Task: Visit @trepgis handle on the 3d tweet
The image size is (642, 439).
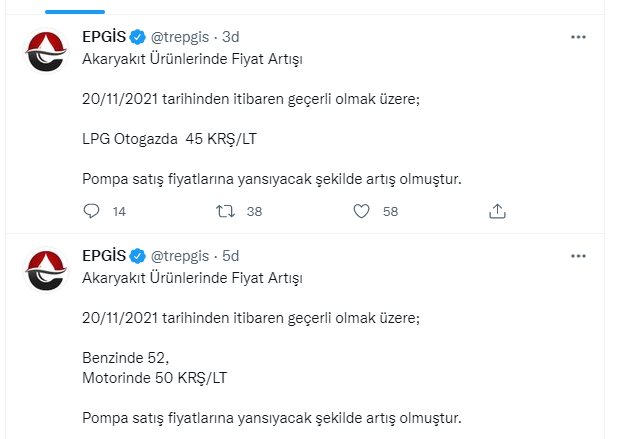Action: pos(181,37)
